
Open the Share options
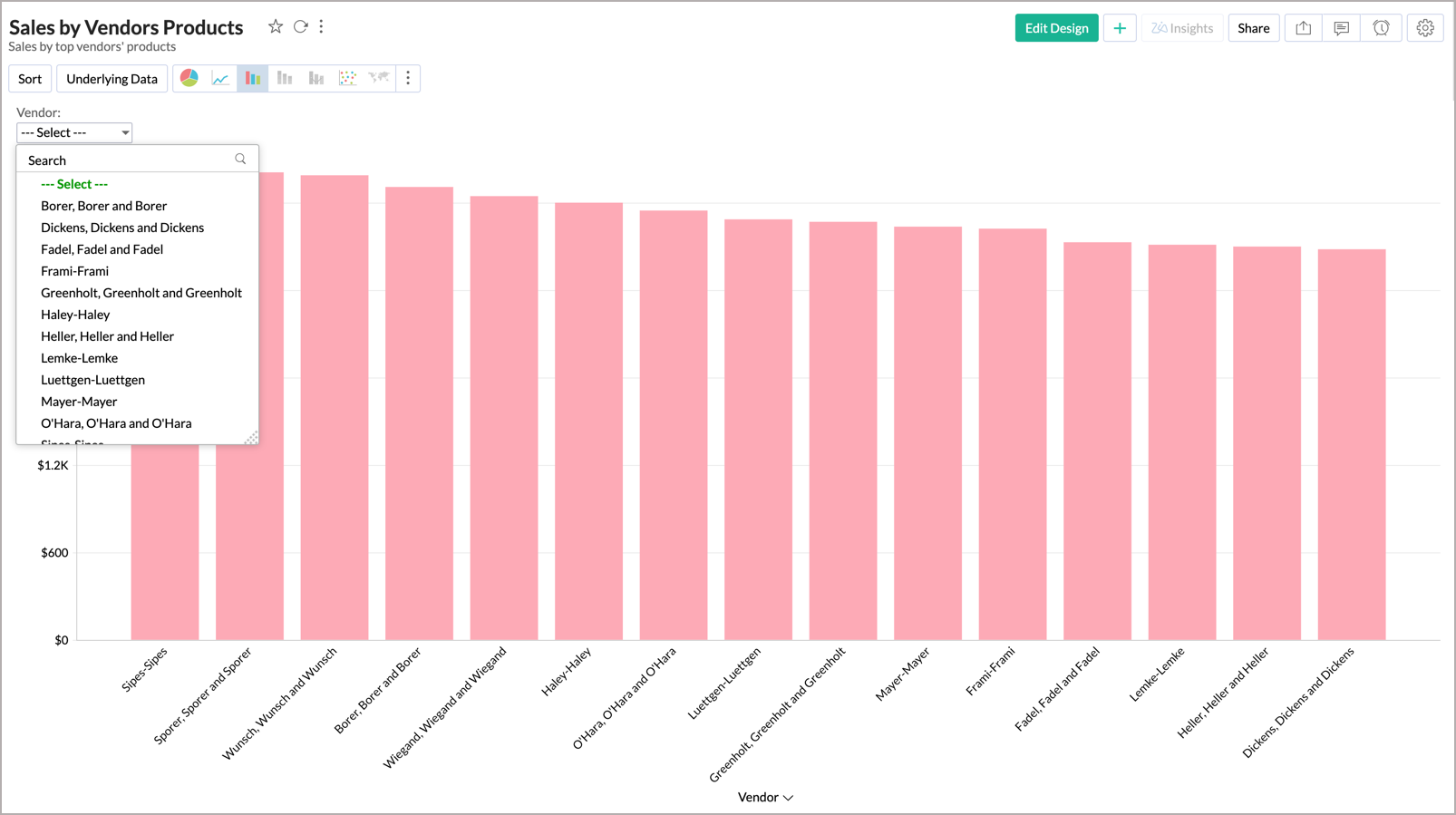pyautogui.click(x=1254, y=28)
